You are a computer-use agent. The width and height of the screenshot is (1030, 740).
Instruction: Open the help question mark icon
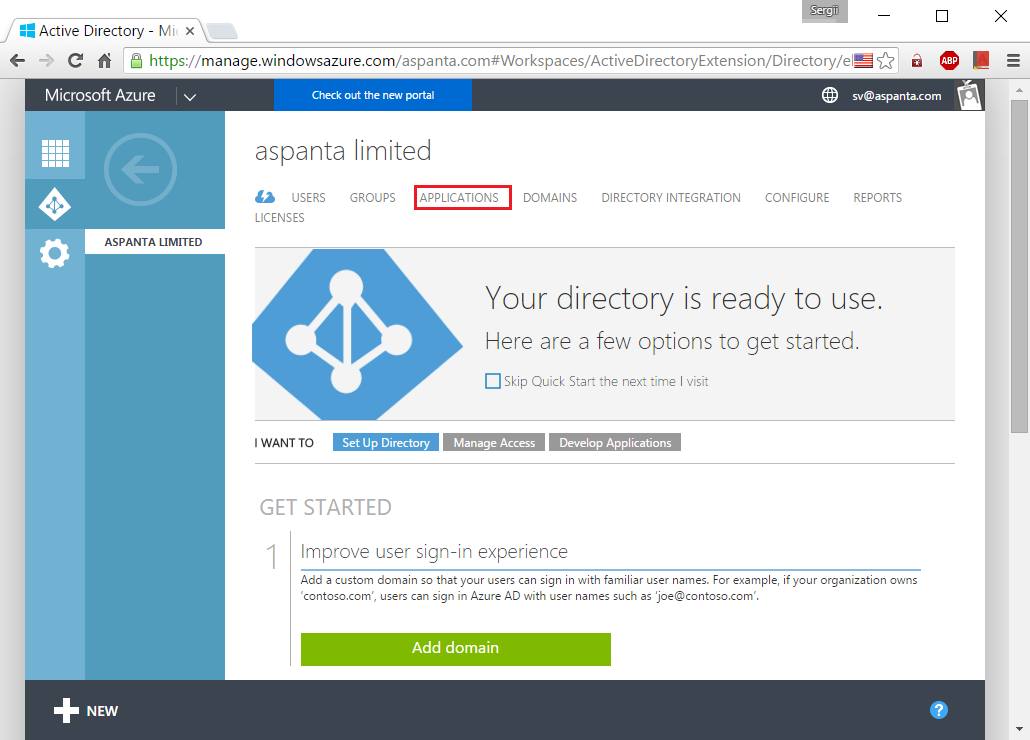coord(938,710)
